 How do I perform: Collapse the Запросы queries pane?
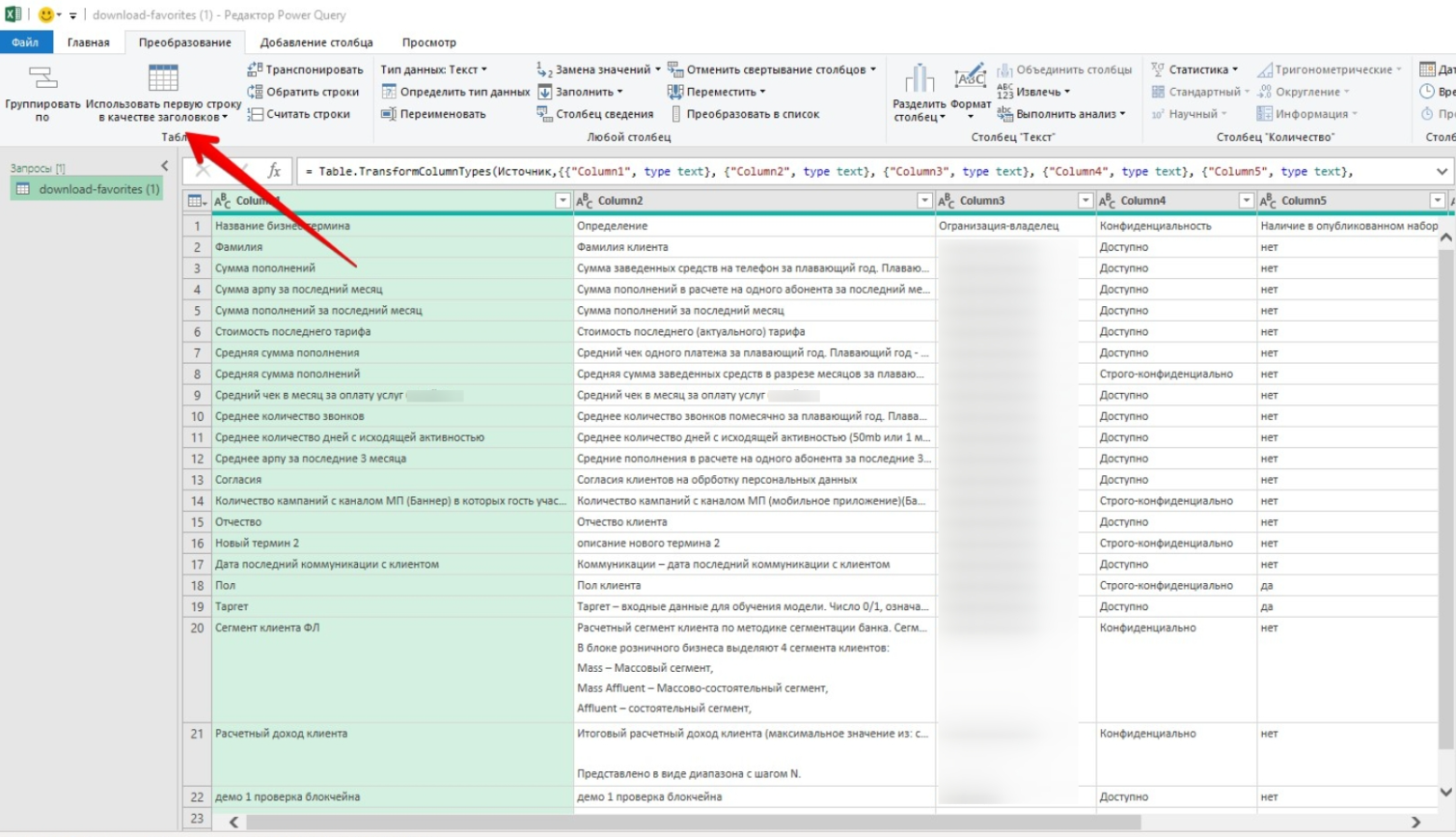pyautogui.click(x=164, y=167)
